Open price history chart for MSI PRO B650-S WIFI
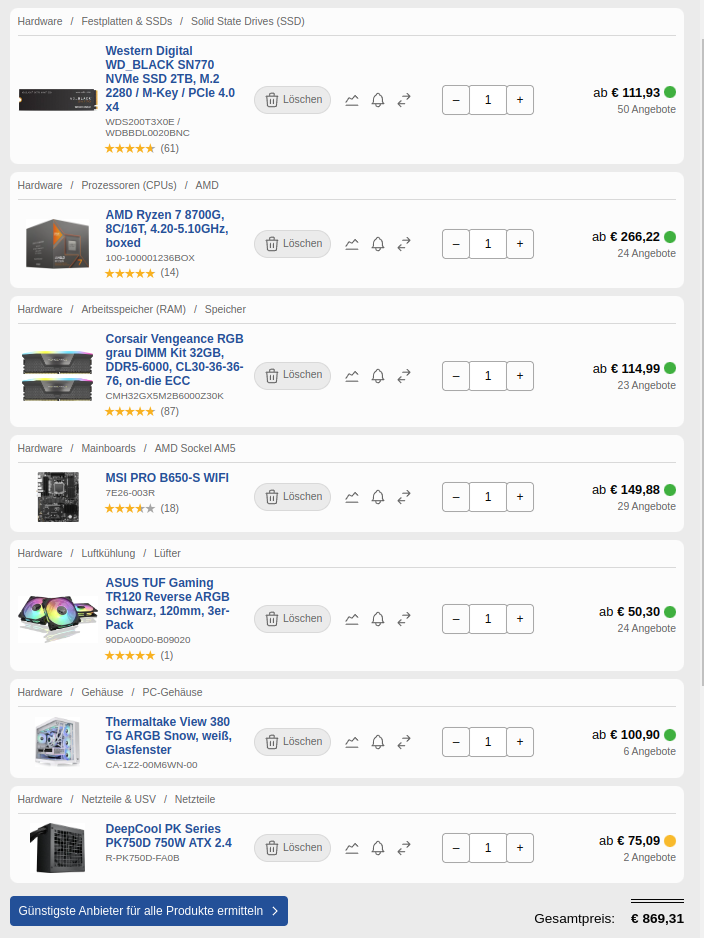 point(352,497)
